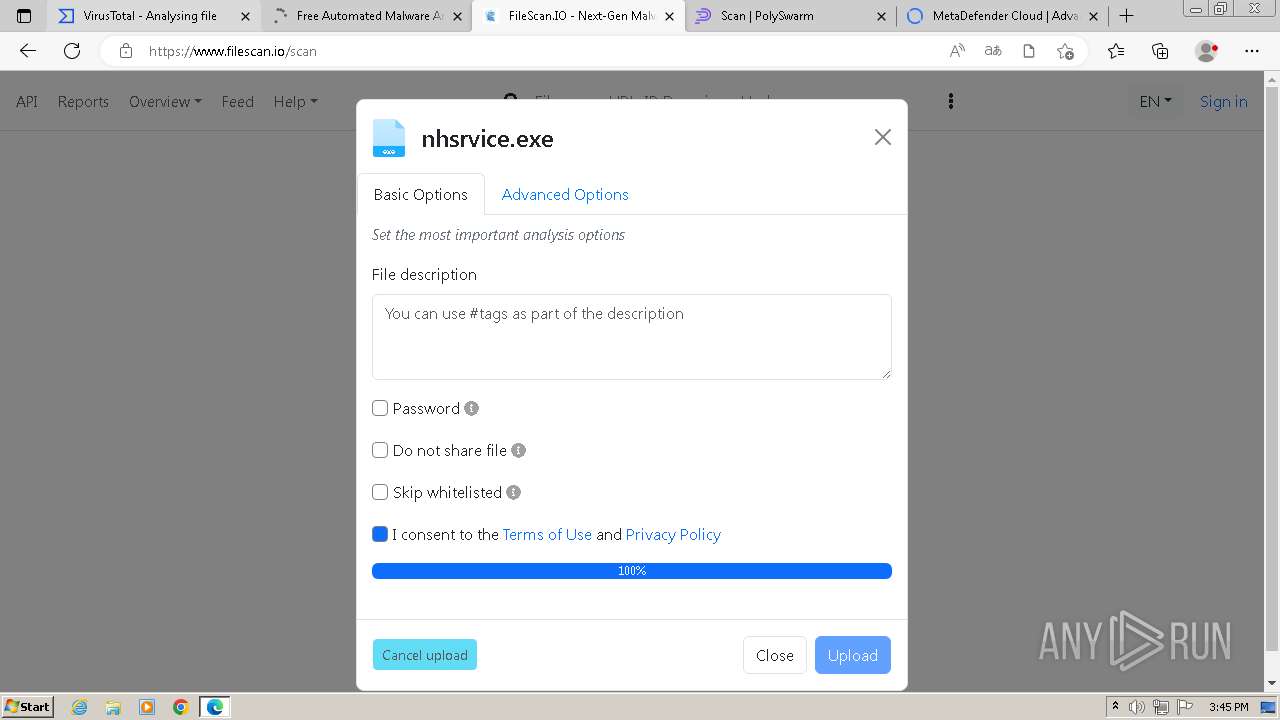Close the upload dialog with X
Image resolution: width=1280 pixels, height=720 pixels.
(x=882, y=137)
